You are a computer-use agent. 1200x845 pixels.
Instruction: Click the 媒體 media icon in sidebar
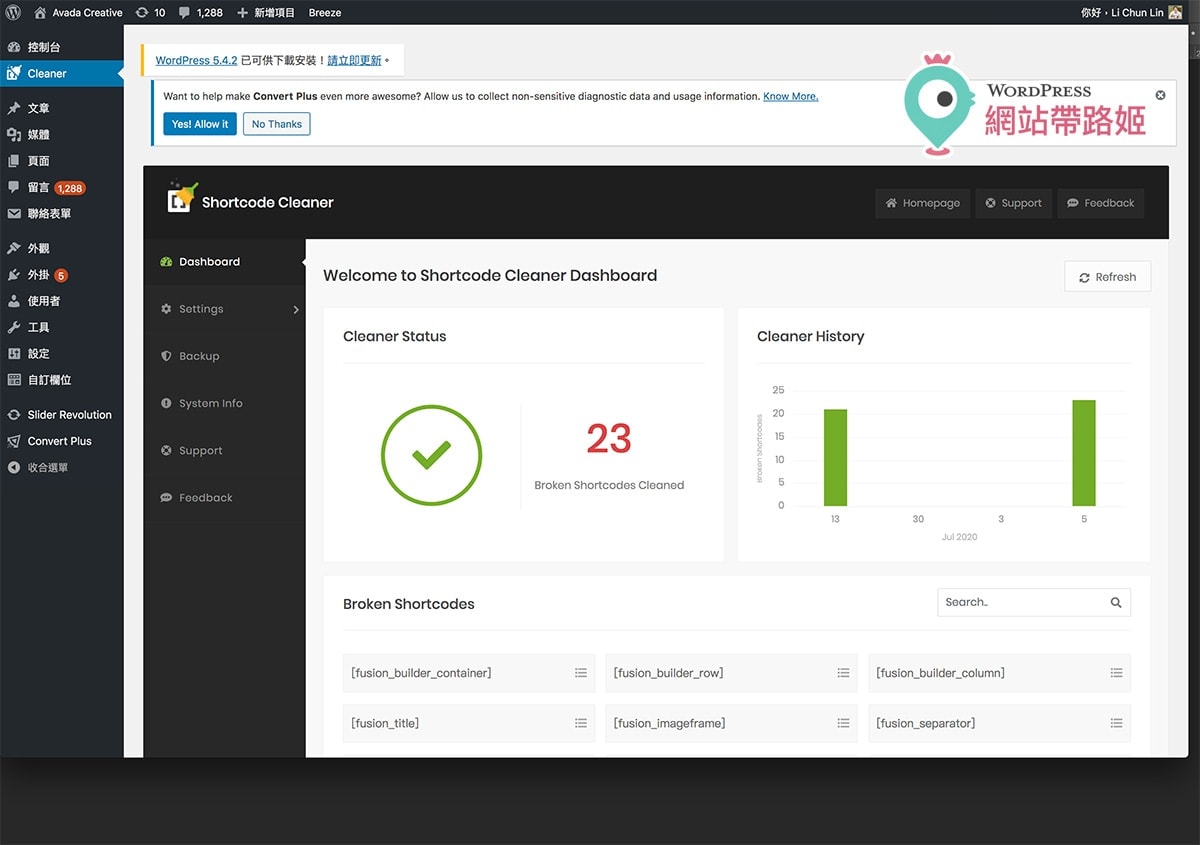point(14,134)
